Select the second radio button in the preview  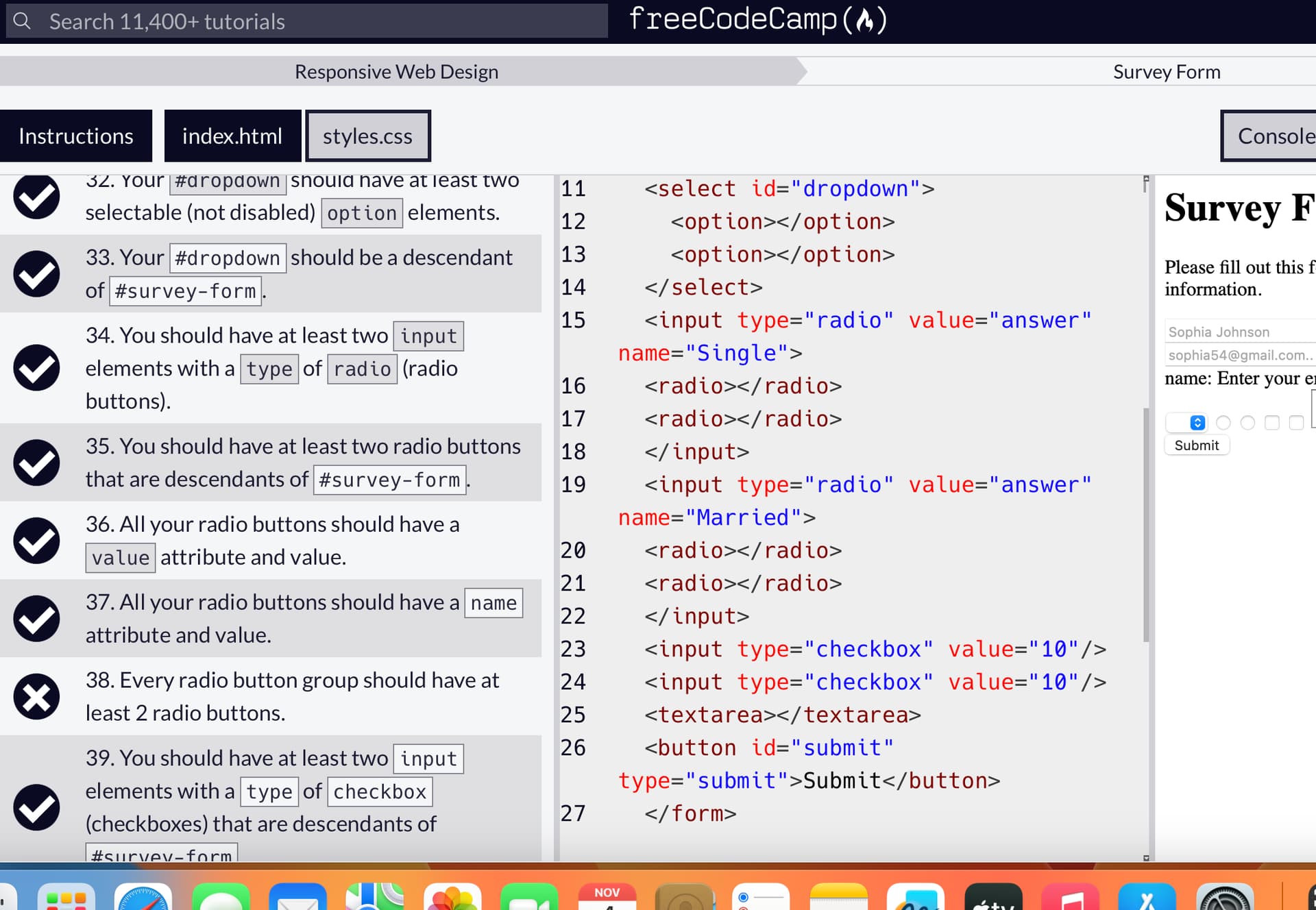coord(1247,423)
